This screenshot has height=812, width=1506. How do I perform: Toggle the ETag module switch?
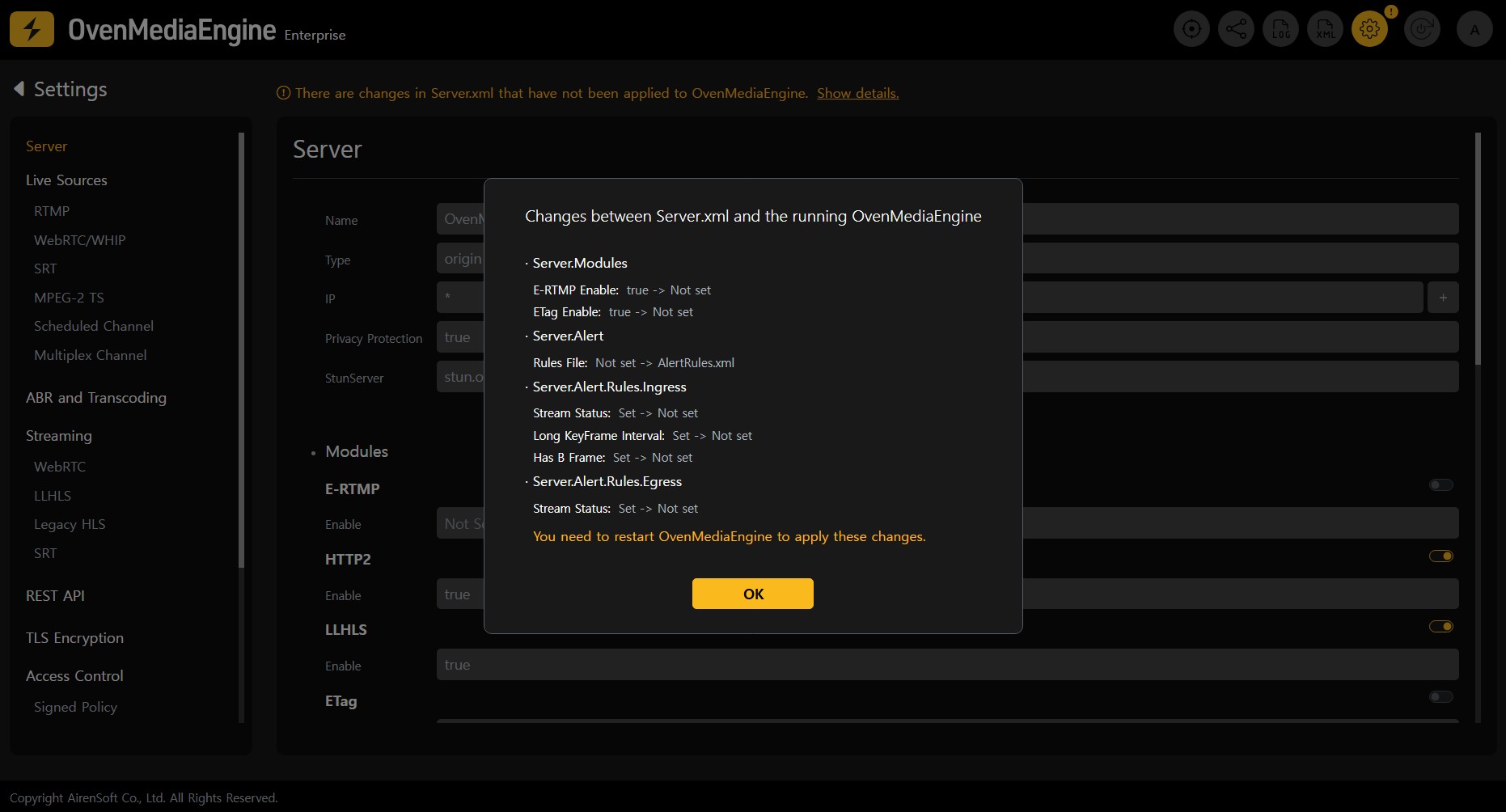1441,696
